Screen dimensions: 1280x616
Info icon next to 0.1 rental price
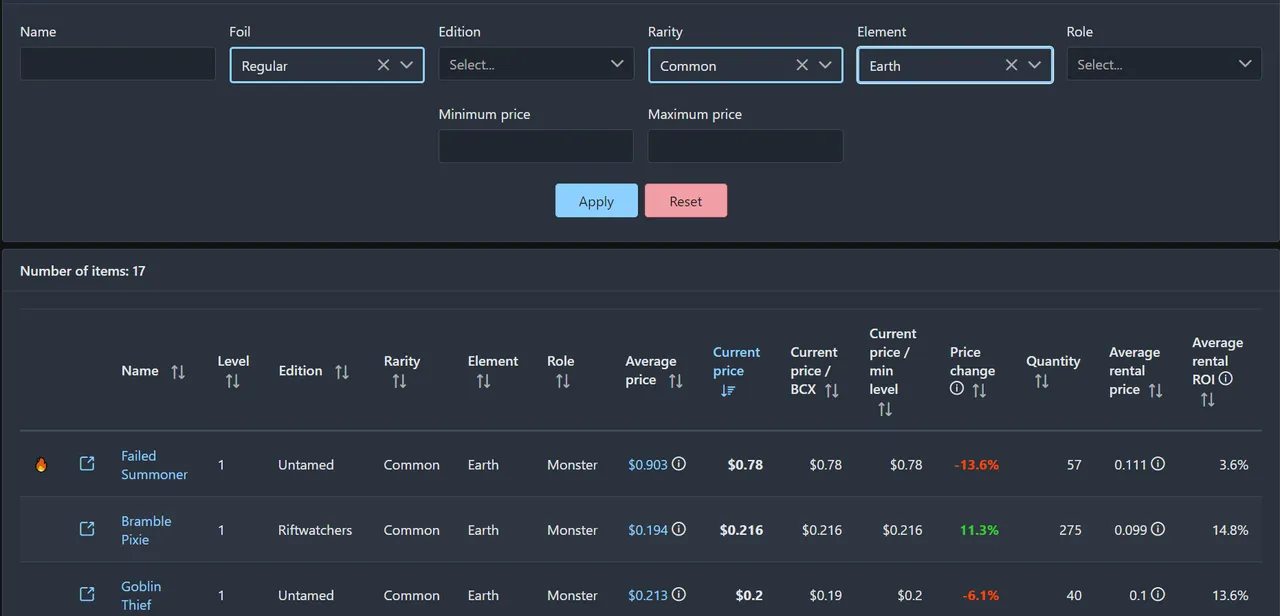pos(1158,594)
